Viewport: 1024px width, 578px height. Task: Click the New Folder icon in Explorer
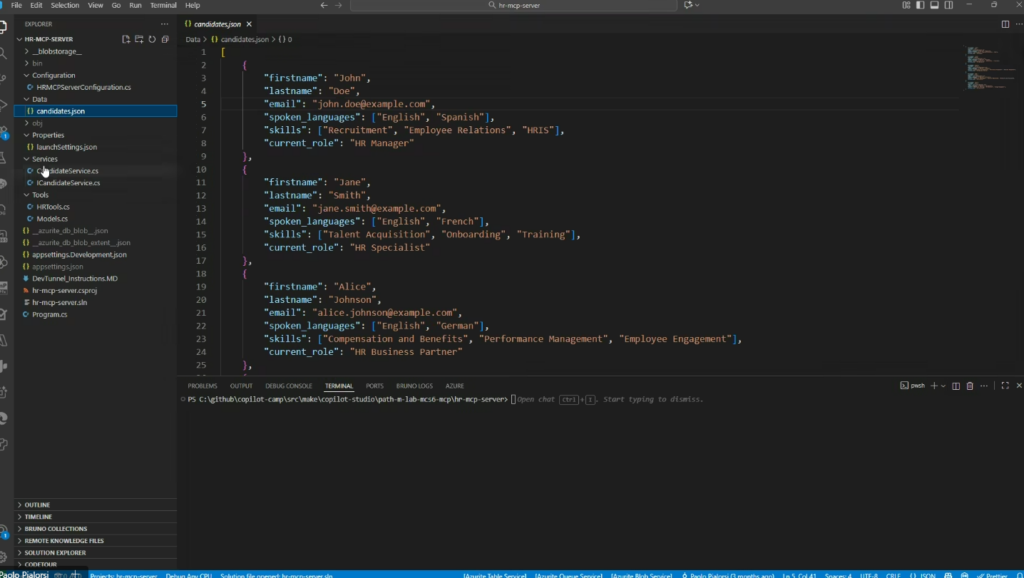point(138,39)
